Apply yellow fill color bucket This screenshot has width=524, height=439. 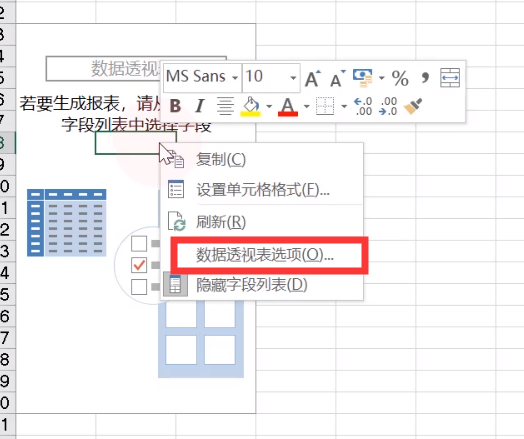[x=251, y=106]
